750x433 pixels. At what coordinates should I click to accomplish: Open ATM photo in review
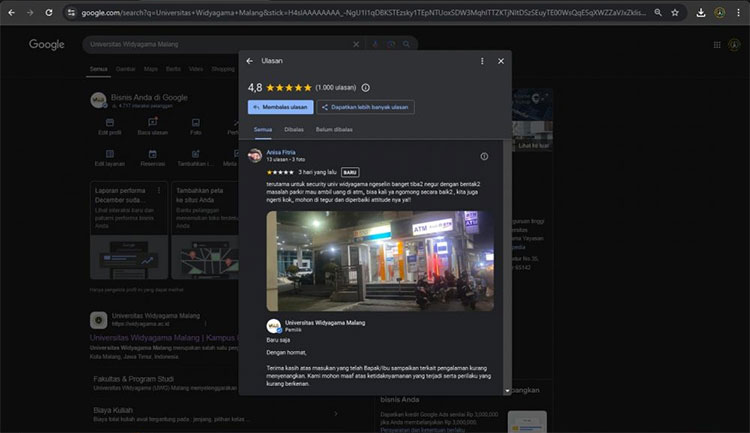click(x=380, y=261)
